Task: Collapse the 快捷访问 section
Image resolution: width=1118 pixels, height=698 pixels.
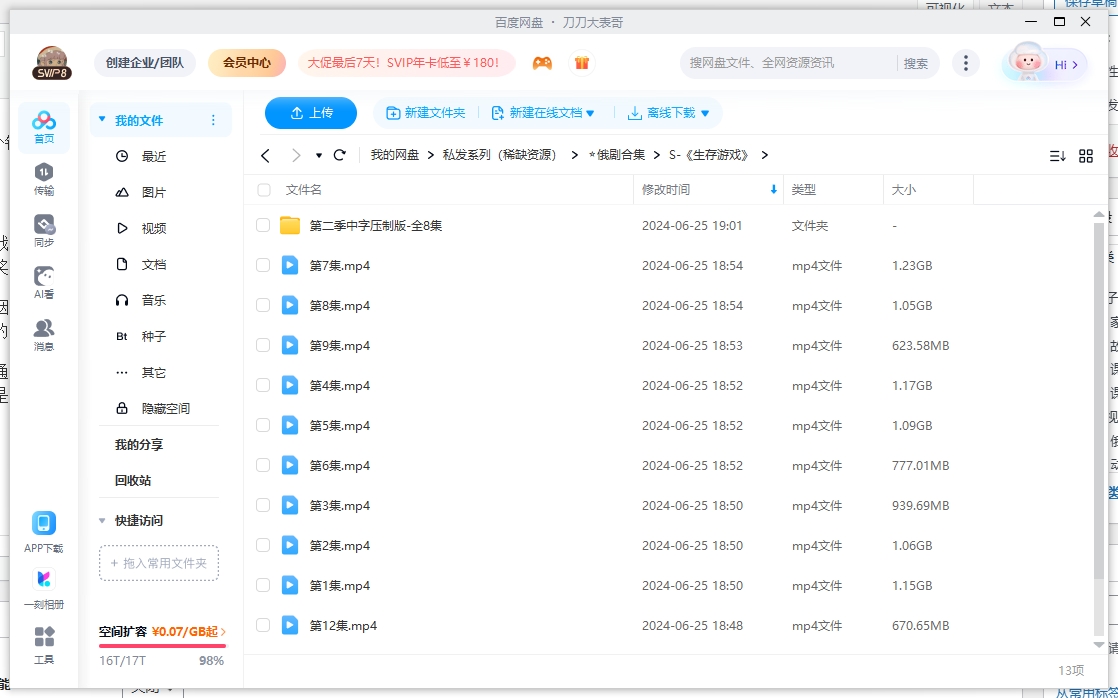Action: click(x=101, y=520)
